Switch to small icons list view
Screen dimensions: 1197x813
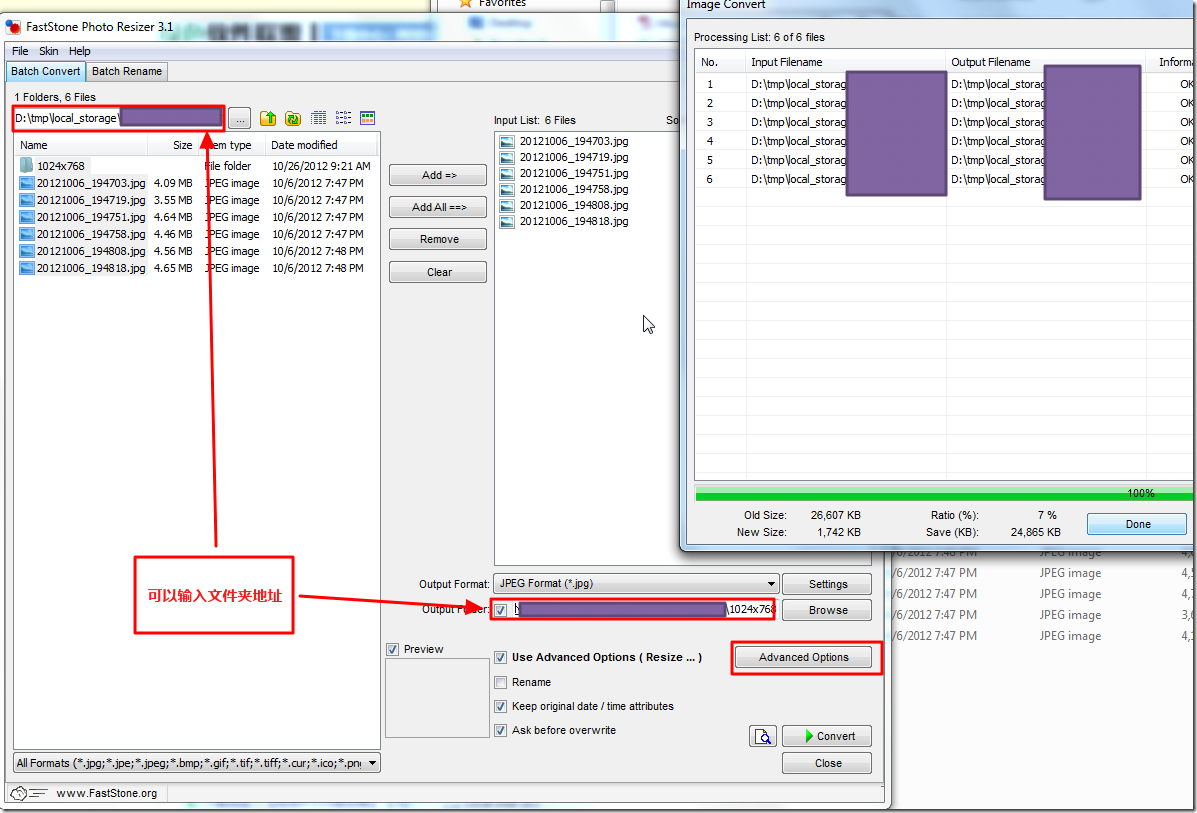344,118
